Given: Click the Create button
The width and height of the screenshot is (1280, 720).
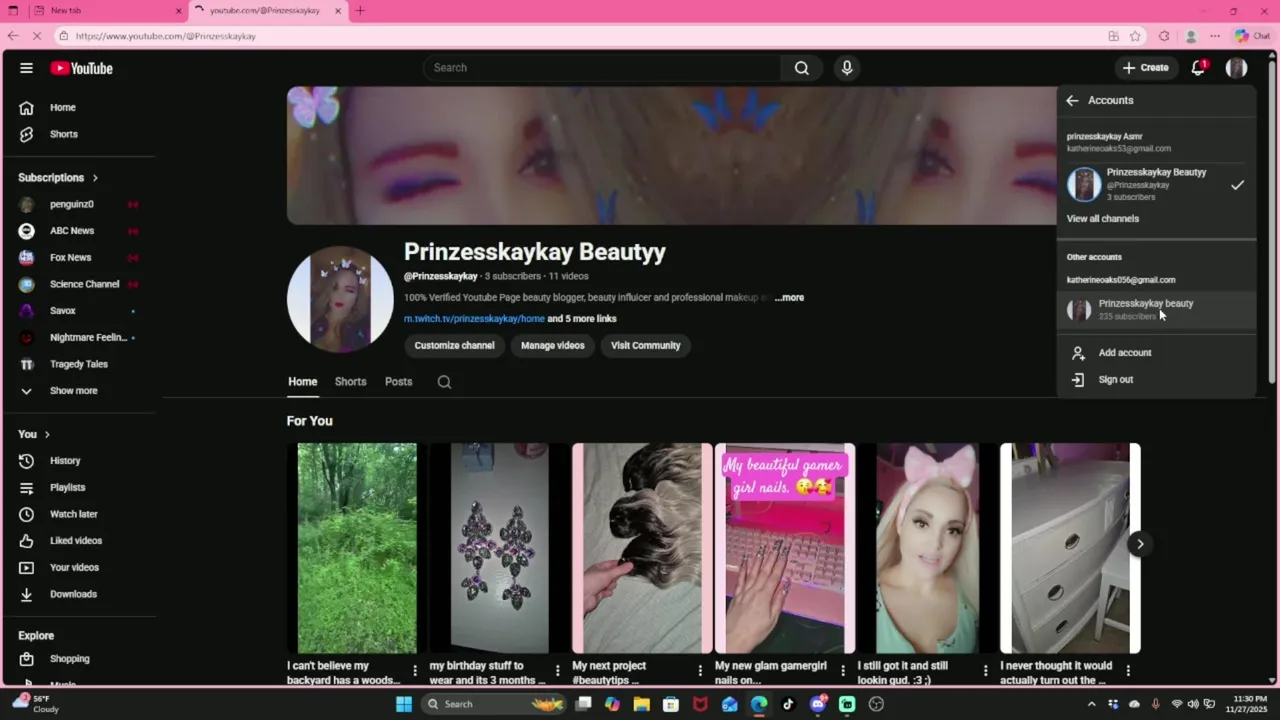Looking at the screenshot, I should click(x=1146, y=68).
